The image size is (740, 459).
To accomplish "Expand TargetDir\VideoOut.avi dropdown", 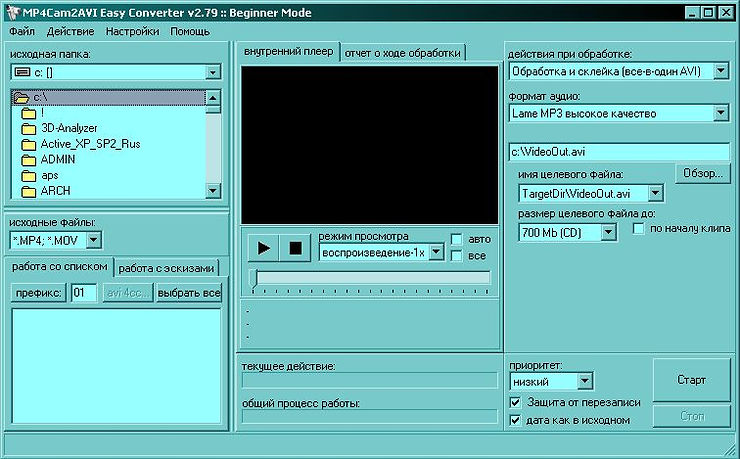I will point(655,193).
